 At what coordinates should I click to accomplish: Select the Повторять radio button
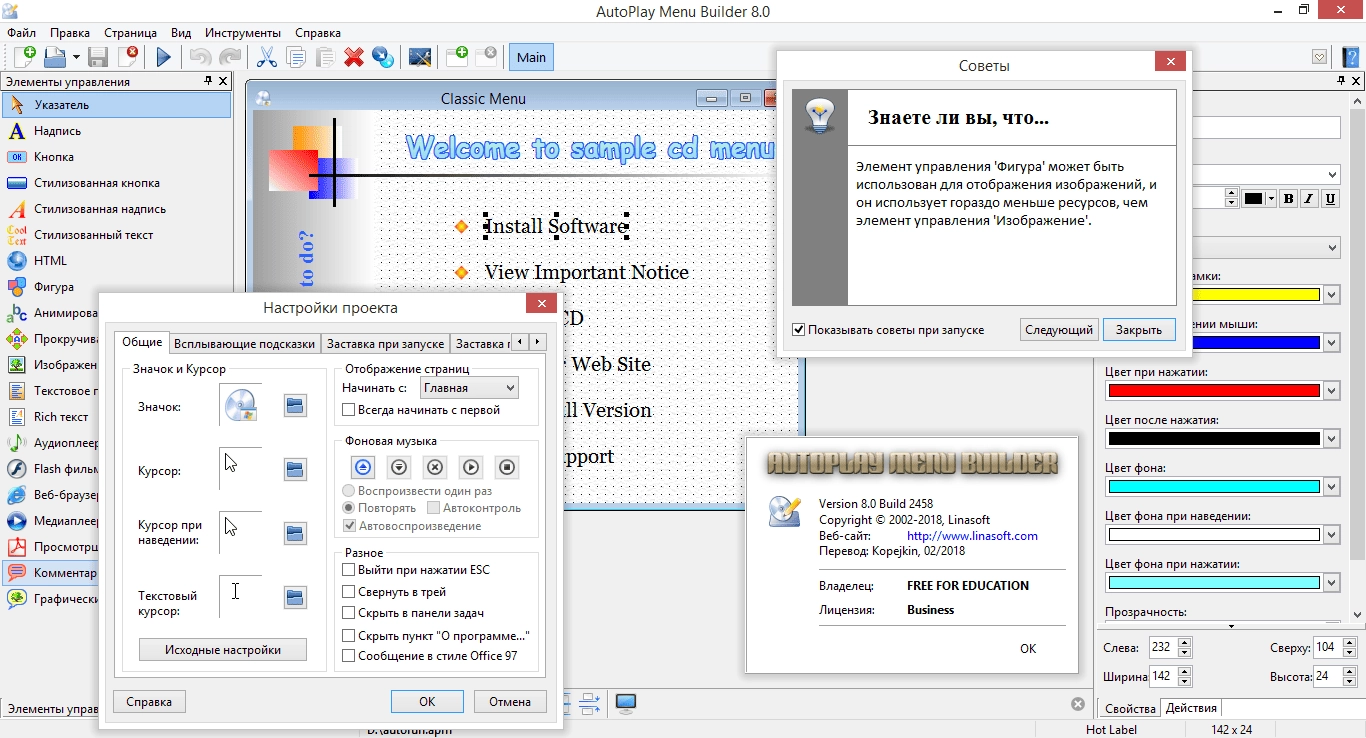click(348, 508)
